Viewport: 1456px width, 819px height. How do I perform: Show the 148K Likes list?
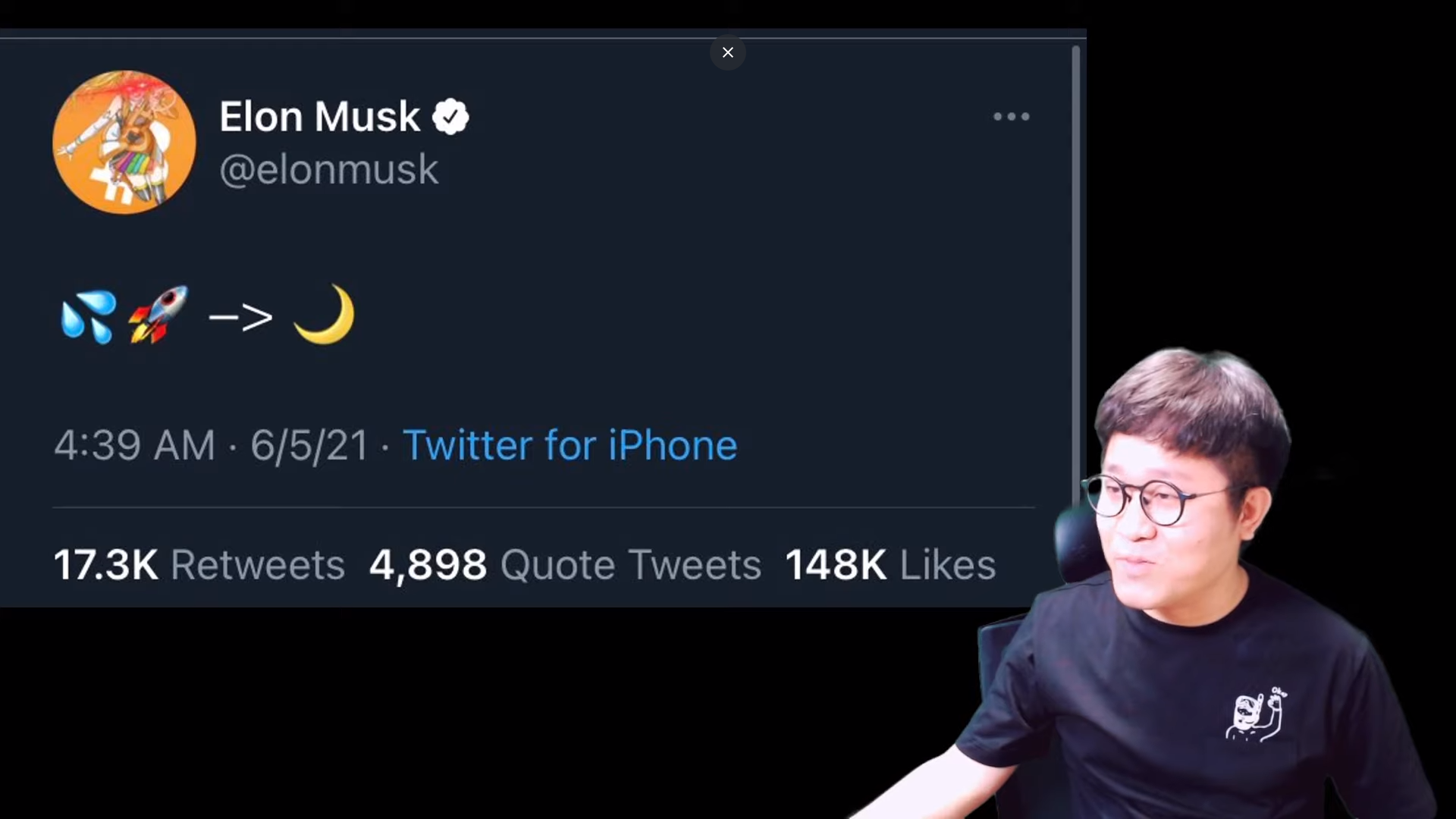pyautogui.click(x=890, y=565)
